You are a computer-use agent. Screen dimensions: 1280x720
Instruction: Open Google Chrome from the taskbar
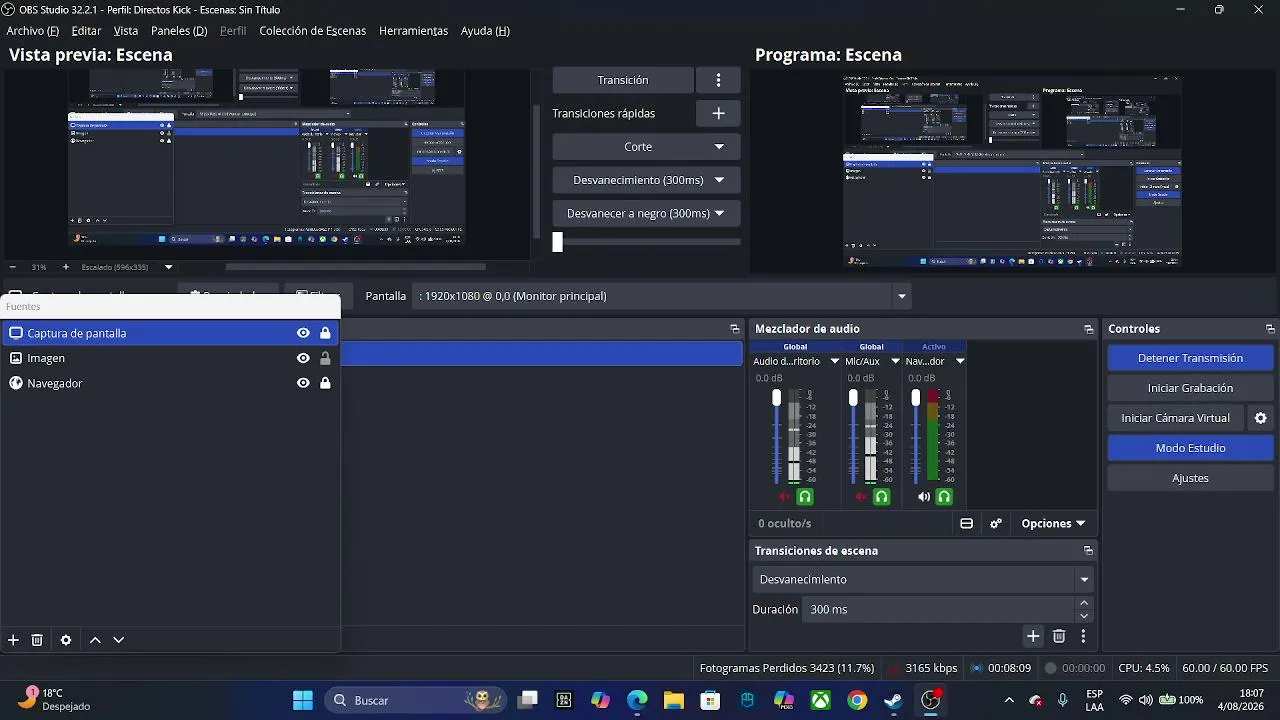[857, 700]
